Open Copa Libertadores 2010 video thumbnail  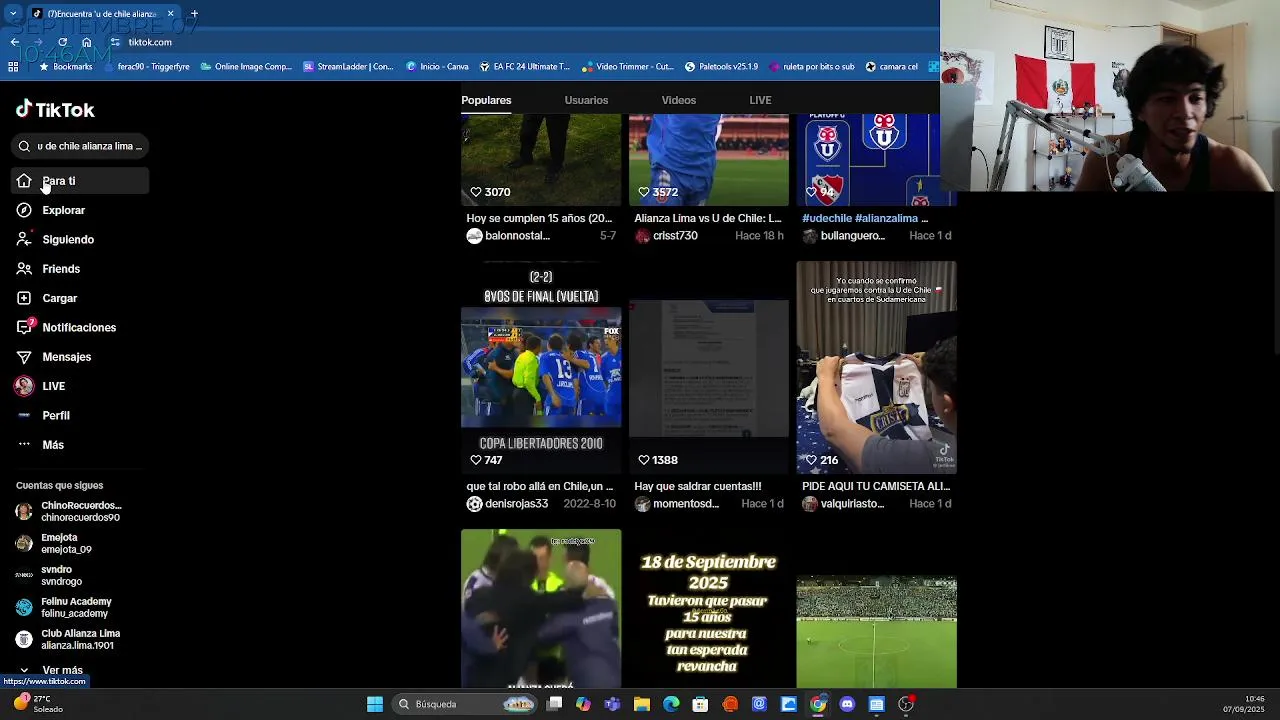541,368
